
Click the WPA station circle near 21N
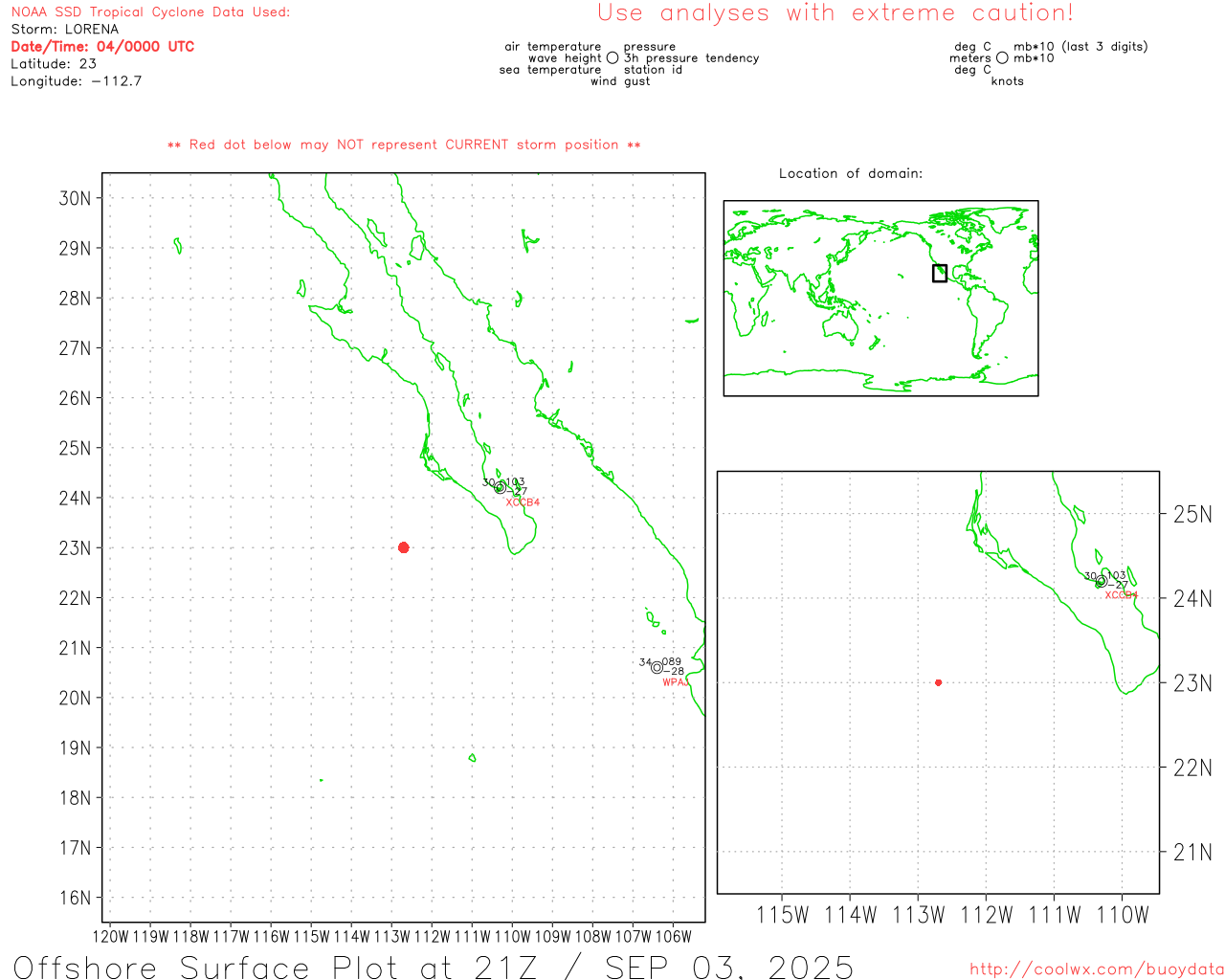[657, 668]
